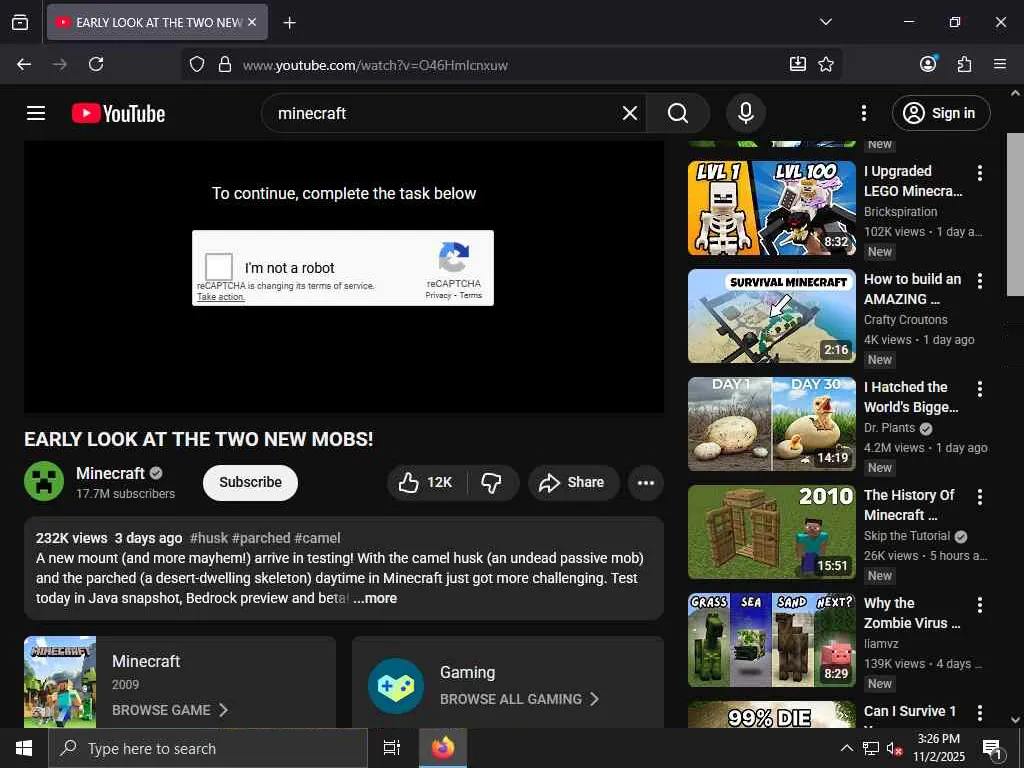
Task: Bookmark this page with star
Action: 825,64
